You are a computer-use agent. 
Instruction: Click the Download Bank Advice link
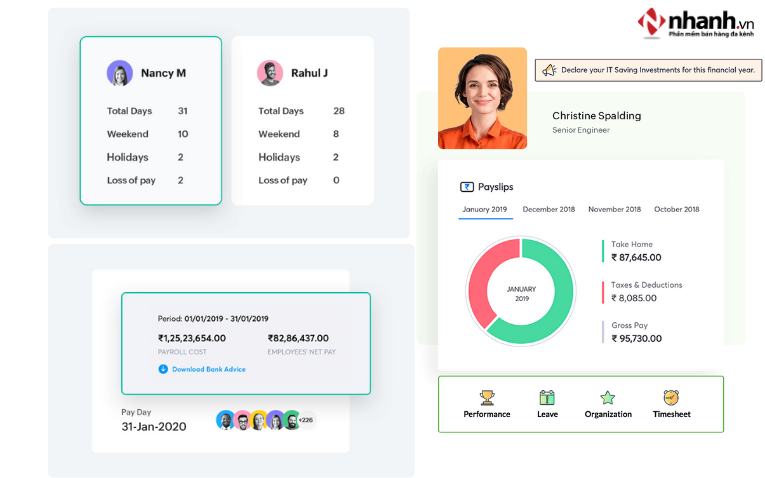click(208, 369)
